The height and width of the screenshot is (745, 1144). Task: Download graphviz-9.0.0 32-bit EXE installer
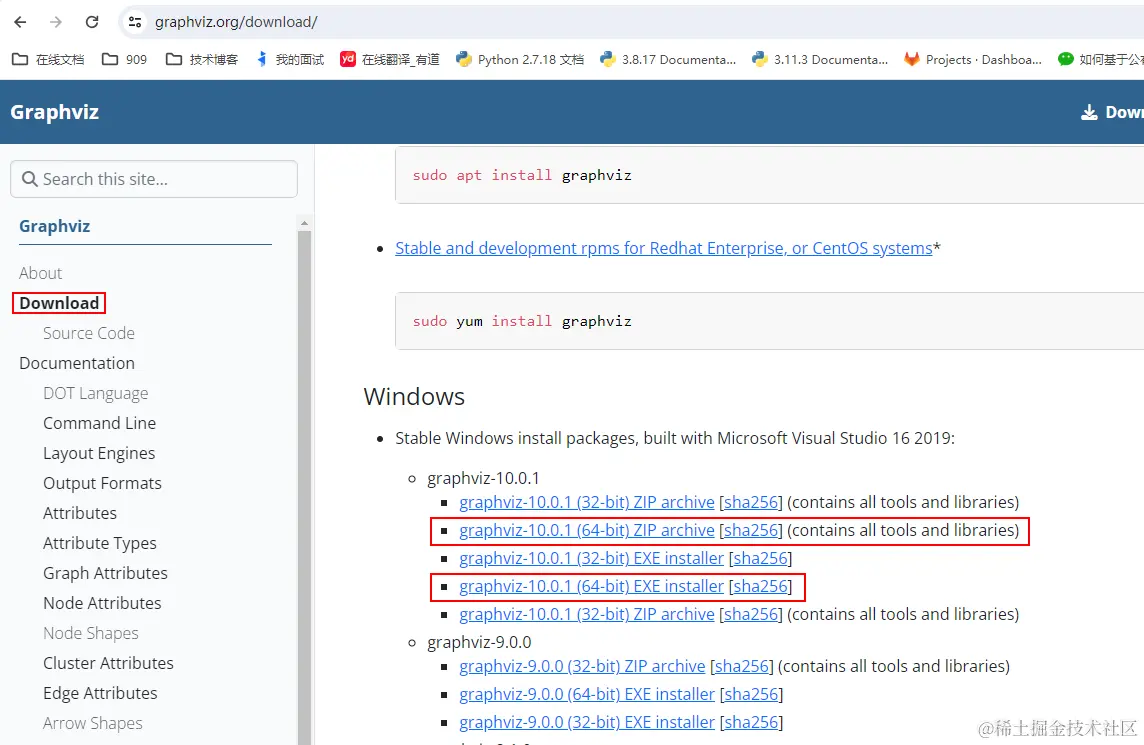587,722
